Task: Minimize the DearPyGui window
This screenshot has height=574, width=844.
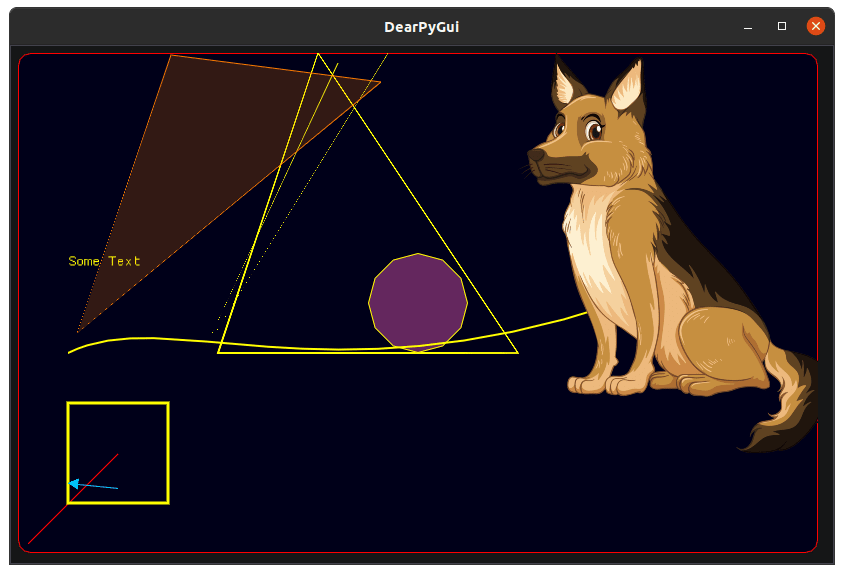Action: [748, 26]
